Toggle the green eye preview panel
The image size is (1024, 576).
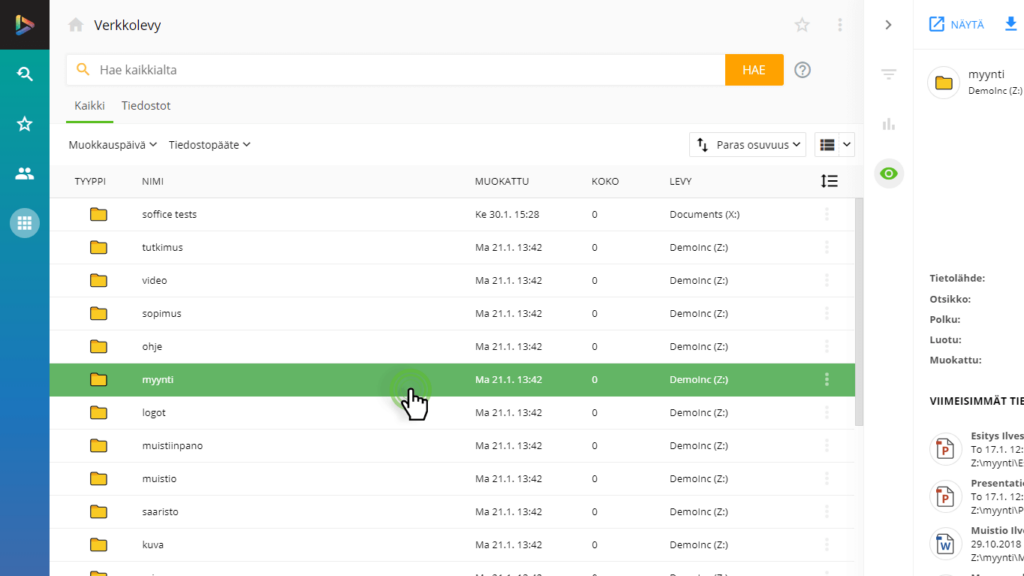888,174
